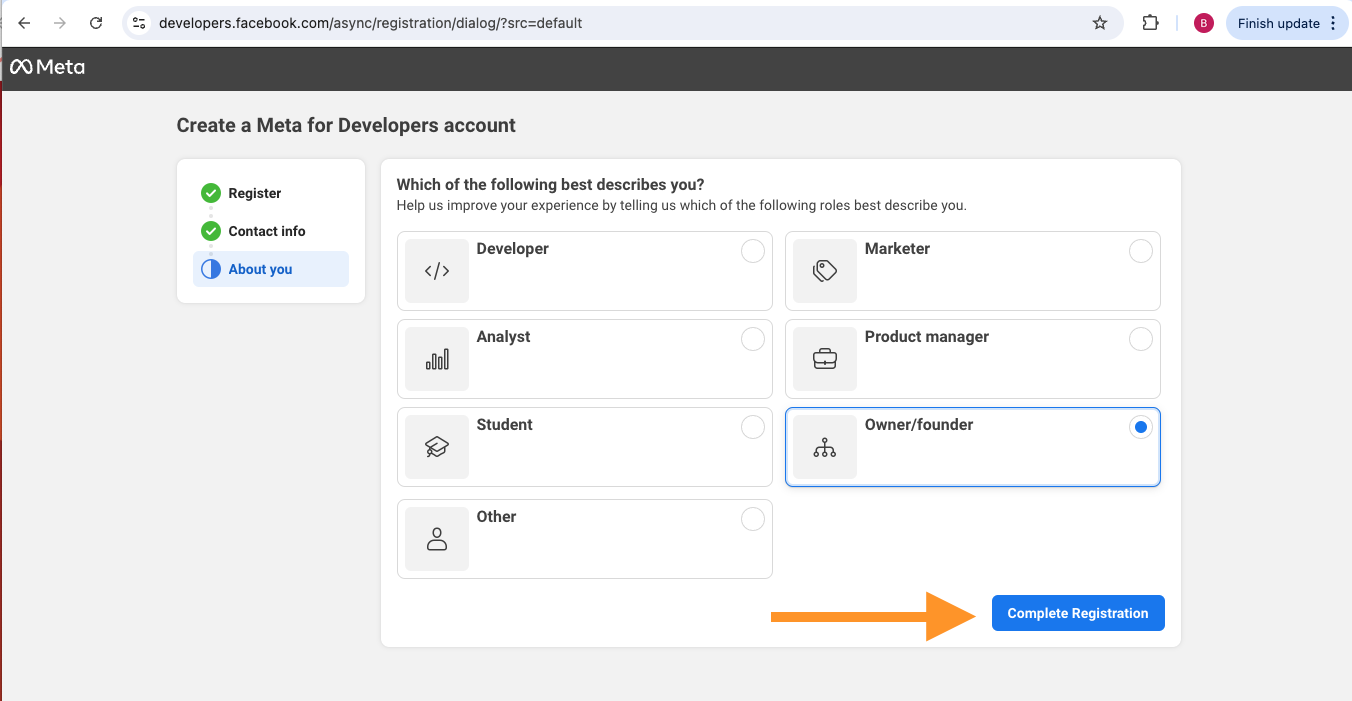The width and height of the screenshot is (1352, 701).
Task: Select the Marketer radio button
Action: pyautogui.click(x=1140, y=252)
